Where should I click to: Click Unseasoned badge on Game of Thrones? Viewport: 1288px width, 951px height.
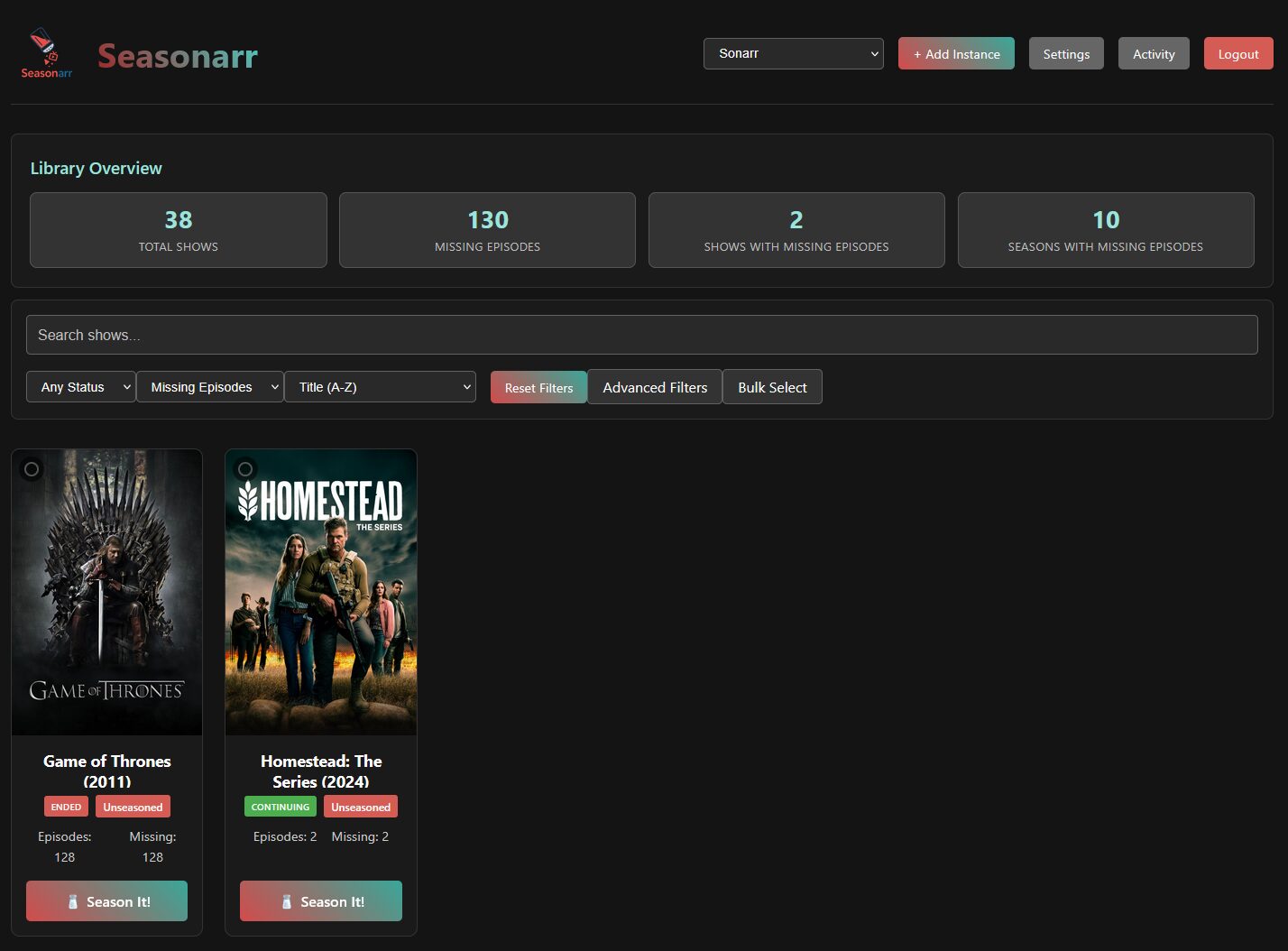tap(133, 807)
